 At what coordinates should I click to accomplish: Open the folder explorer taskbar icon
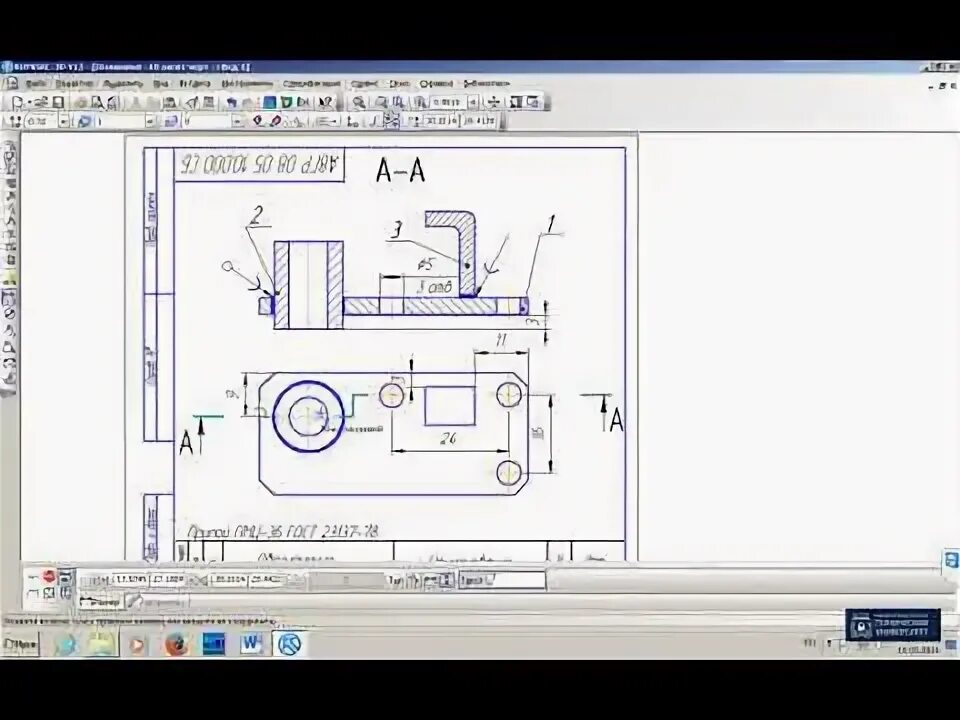point(102,644)
